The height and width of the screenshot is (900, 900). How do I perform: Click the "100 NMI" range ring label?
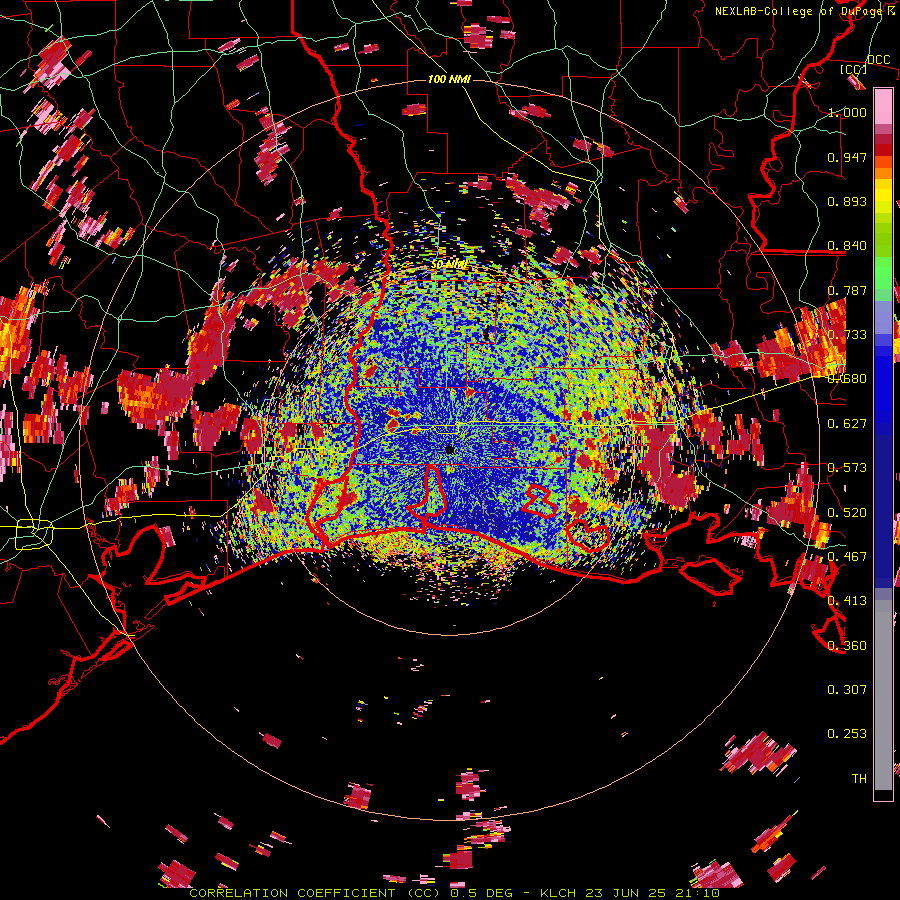pyautogui.click(x=449, y=79)
